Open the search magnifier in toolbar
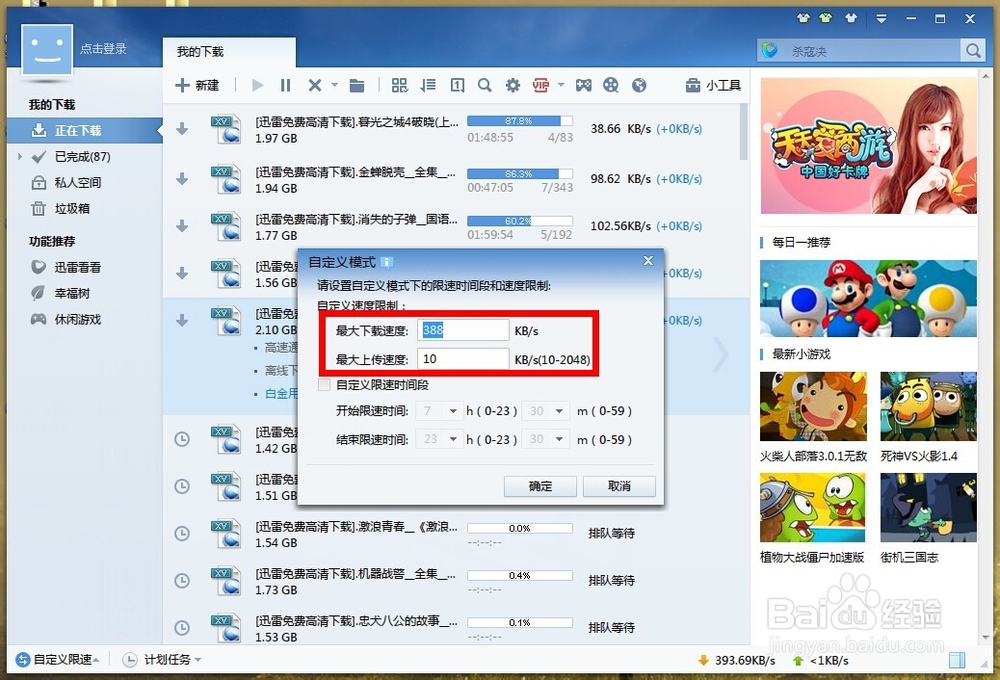Screen dimensions: 1000x680 485,85
